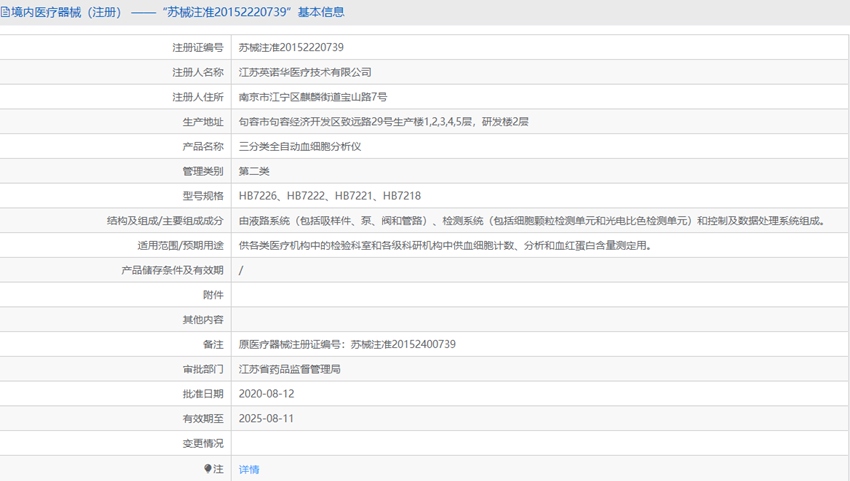Select remark 原医疗器械注册证编号：苏械注准20152400739
This screenshot has width=850, height=481.
pos(347,344)
